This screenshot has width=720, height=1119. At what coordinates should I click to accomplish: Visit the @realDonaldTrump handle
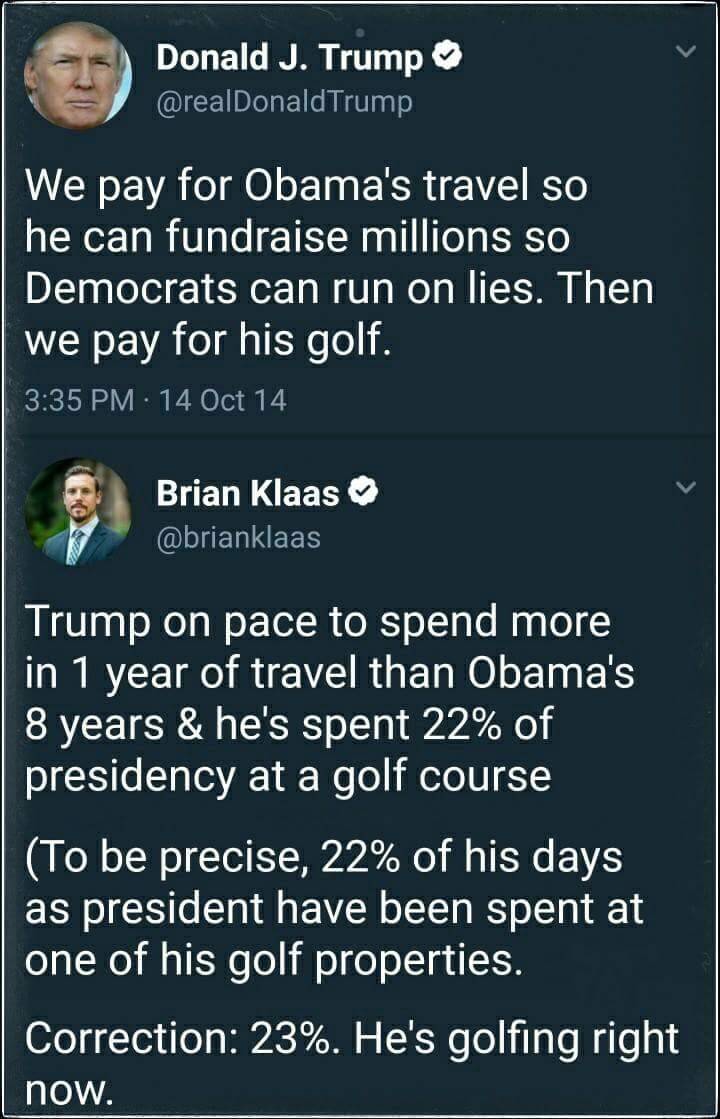point(284,101)
